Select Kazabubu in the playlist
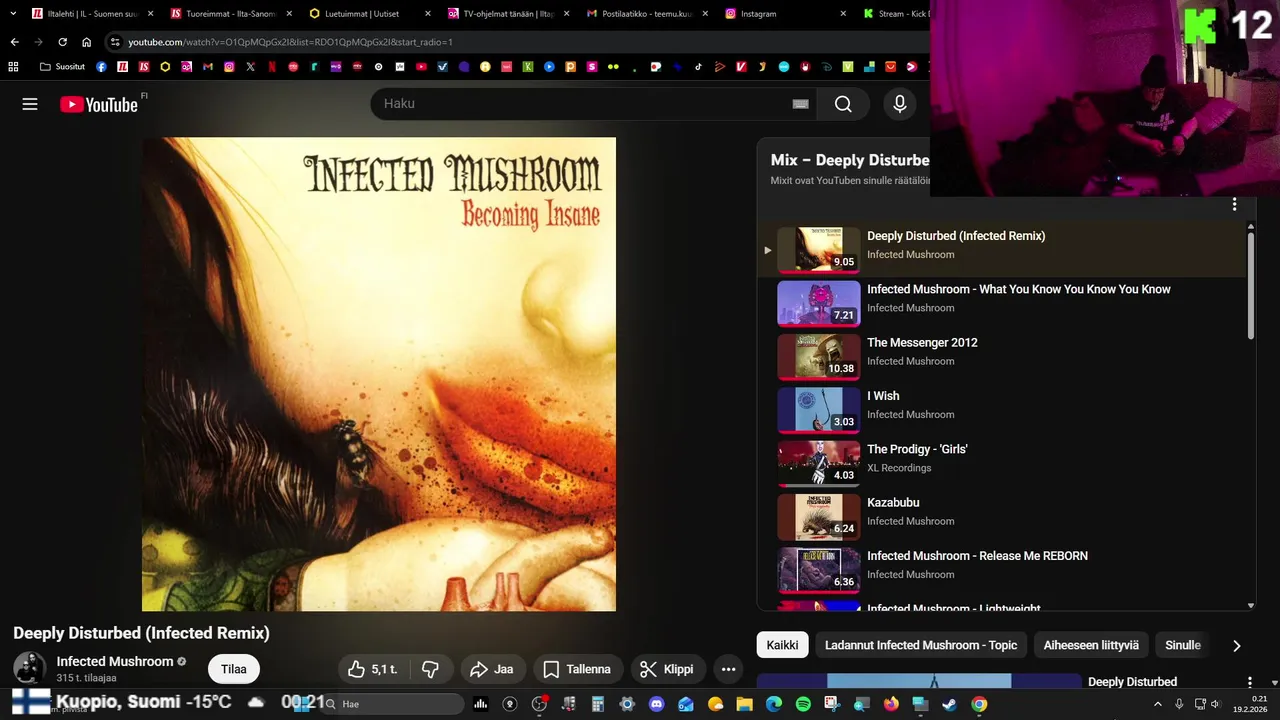The width and height of the screenshot is (1280, 720). (1003, 515)
